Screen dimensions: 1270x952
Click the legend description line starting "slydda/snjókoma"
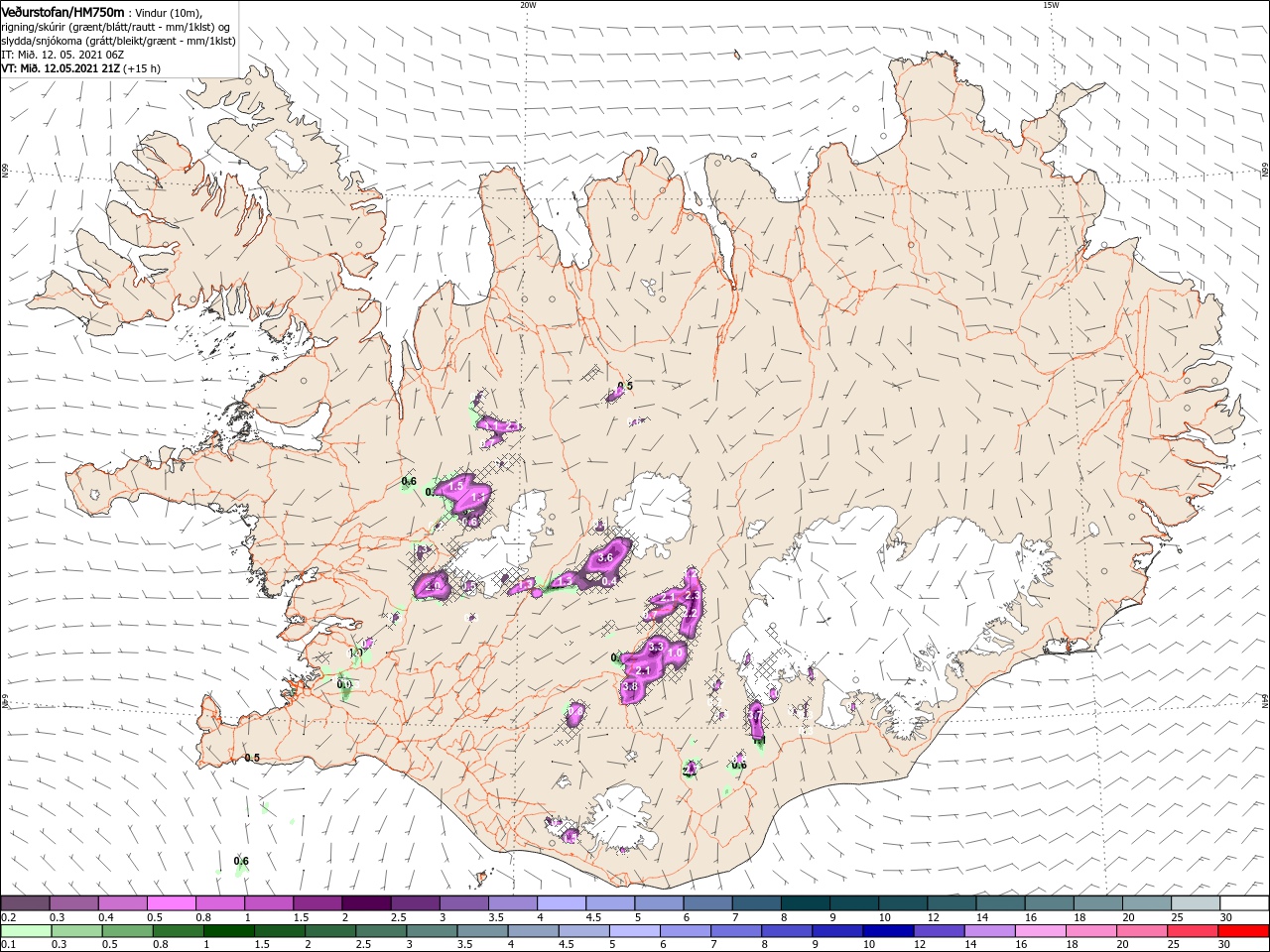[117, 41]
